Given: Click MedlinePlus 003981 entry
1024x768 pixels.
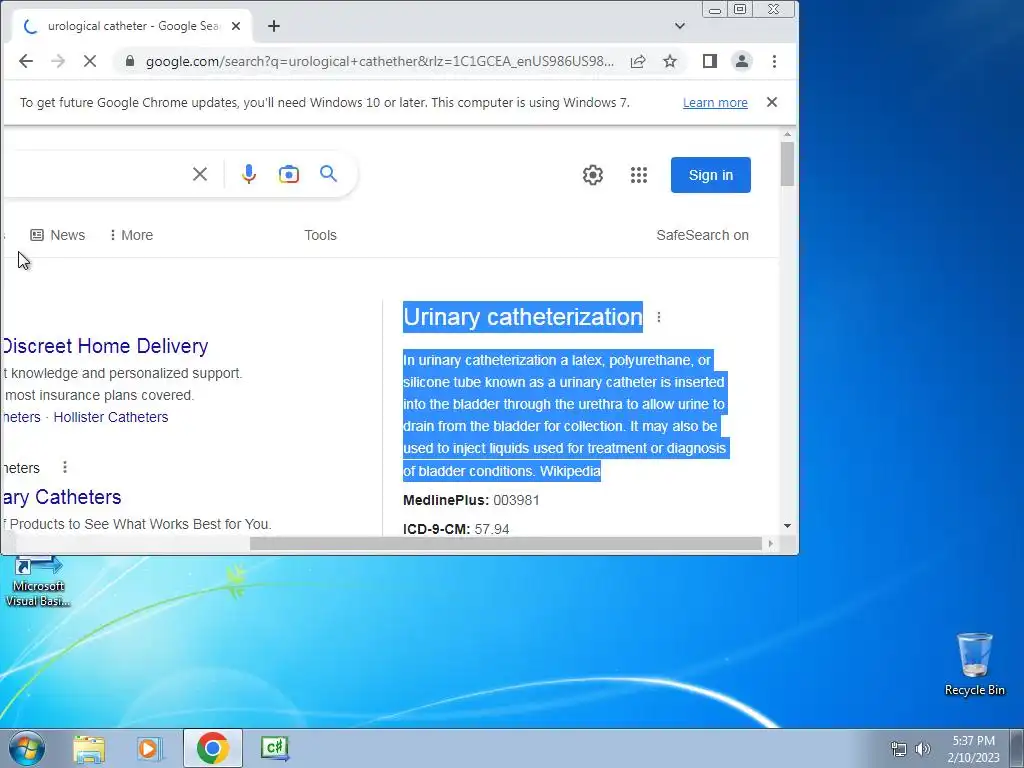Looking at the screenshot, I should (x=471, y=500).
